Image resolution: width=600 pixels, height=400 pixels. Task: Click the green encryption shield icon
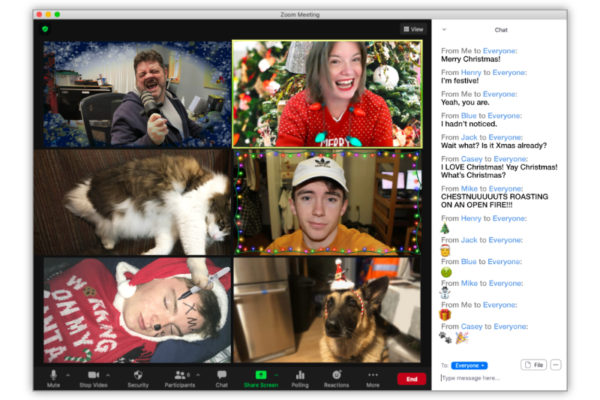45,29
